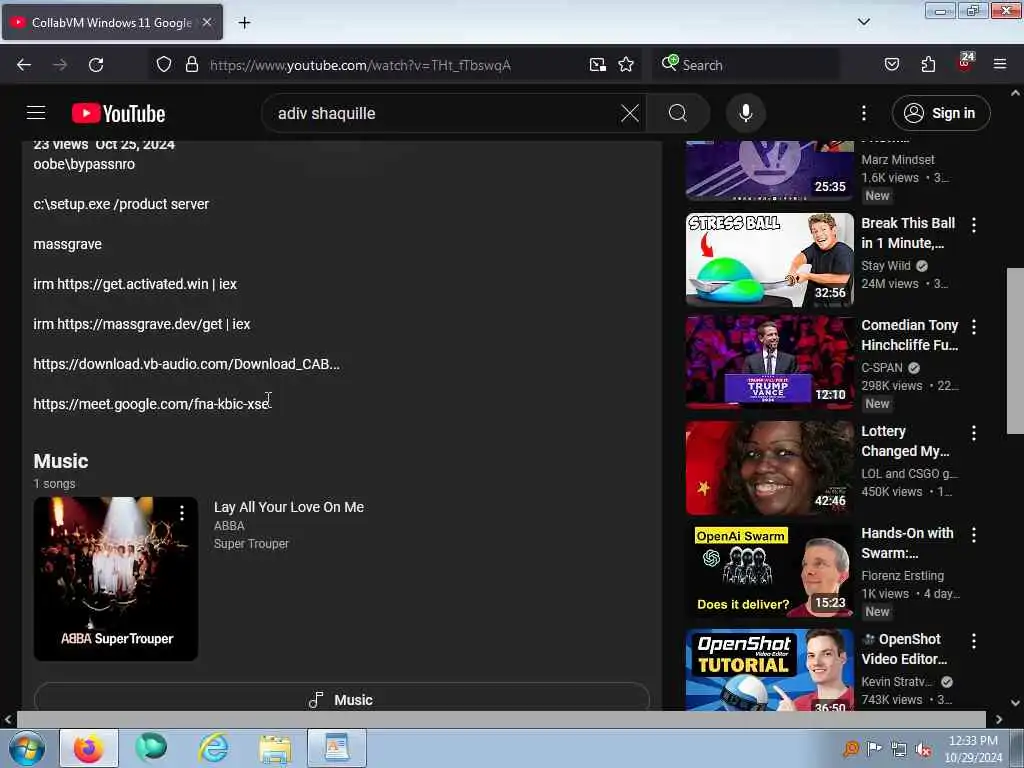Visit the Florenz Erstling channel name

903,575
